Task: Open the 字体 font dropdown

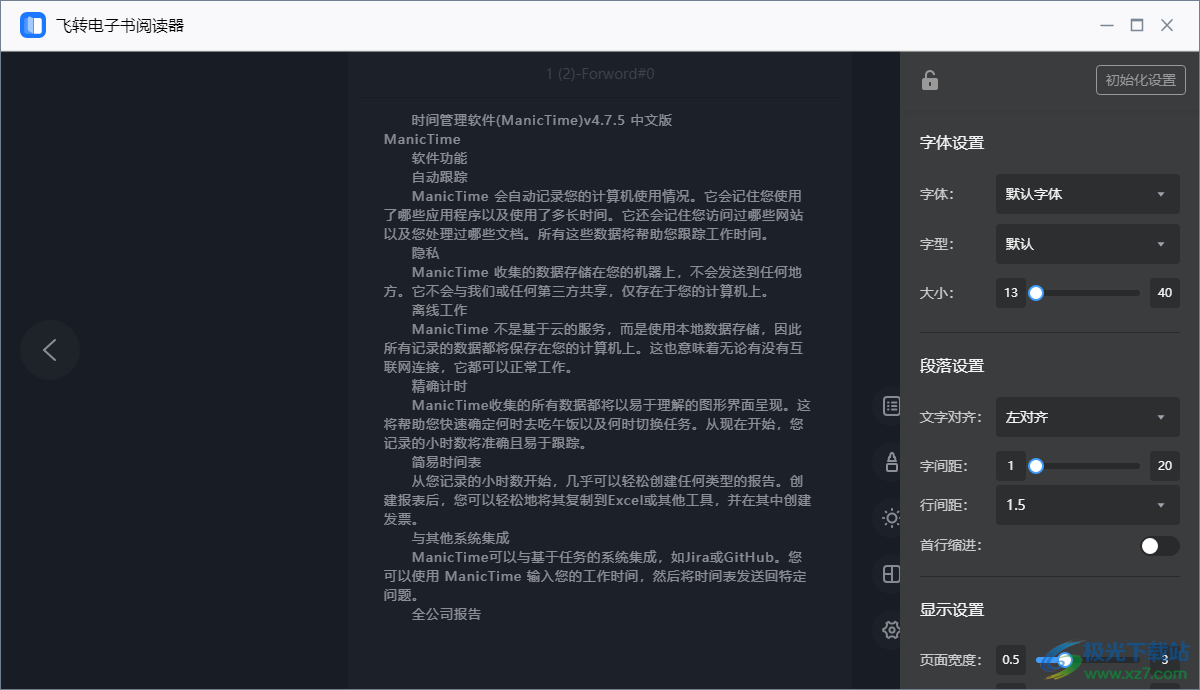Action: [1088, 194]
